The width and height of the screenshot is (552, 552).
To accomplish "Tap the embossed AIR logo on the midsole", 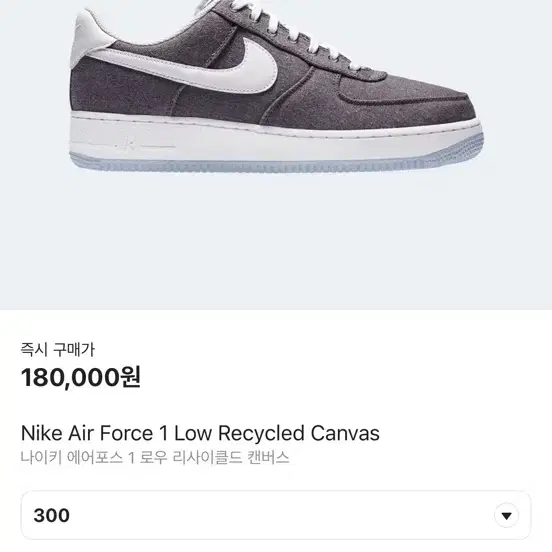I will click(x=127, y=144).
